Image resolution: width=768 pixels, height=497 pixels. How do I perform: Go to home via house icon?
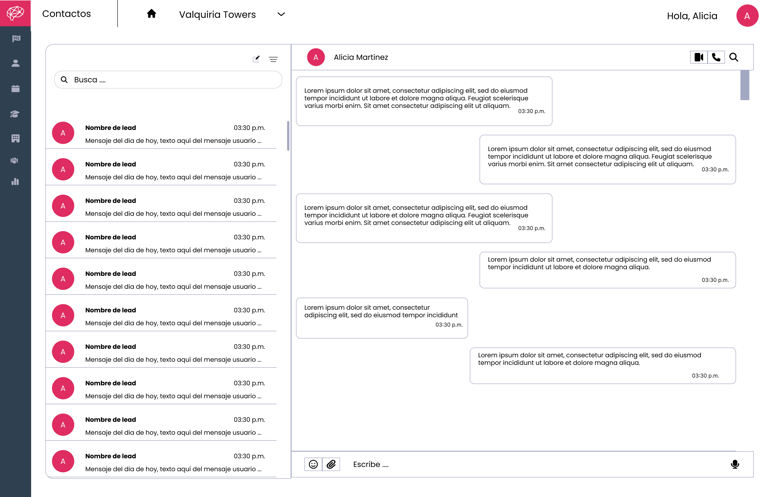pyautogui.click(x=151, y=14)
